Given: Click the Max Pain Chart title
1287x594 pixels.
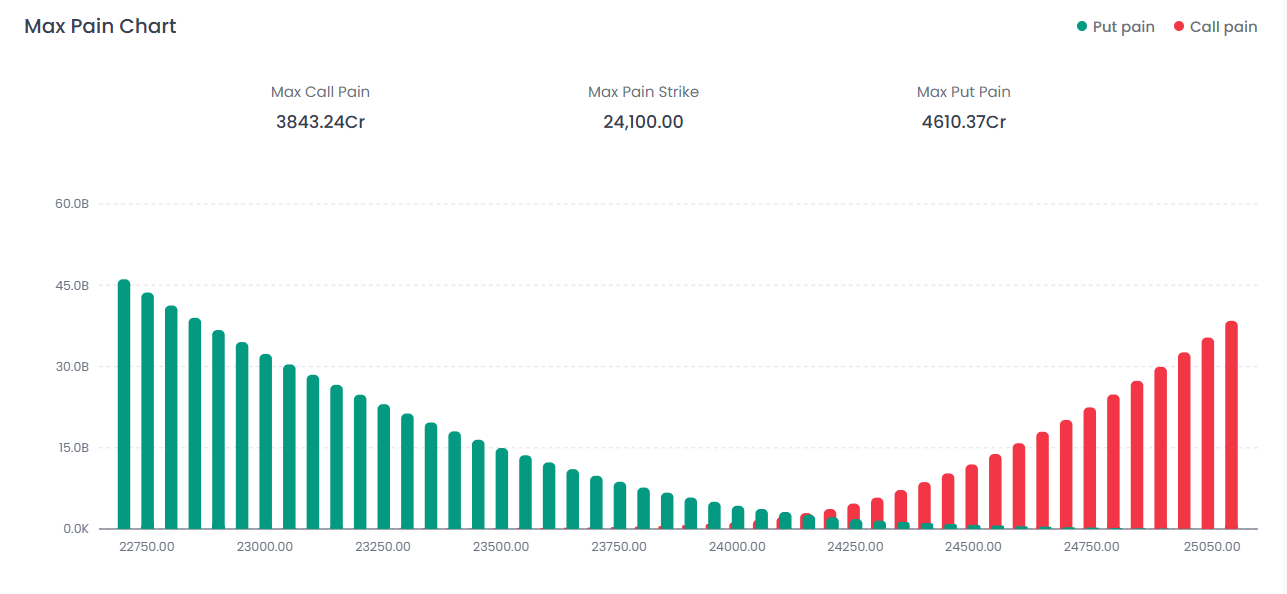Looking at the screenshot, I should (x=100, y=26).
